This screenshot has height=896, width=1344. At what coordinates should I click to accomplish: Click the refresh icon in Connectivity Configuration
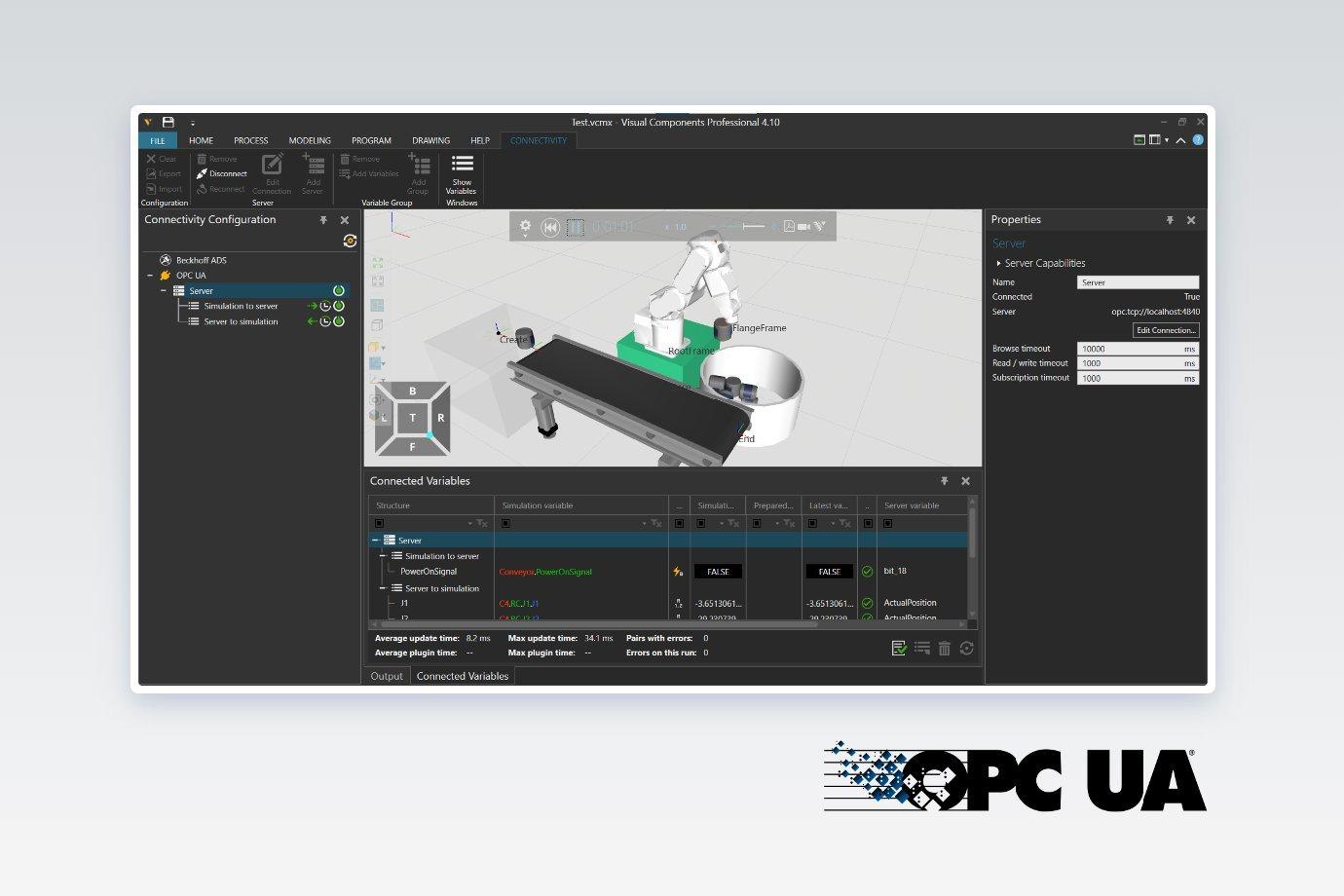tap(350, 241)
